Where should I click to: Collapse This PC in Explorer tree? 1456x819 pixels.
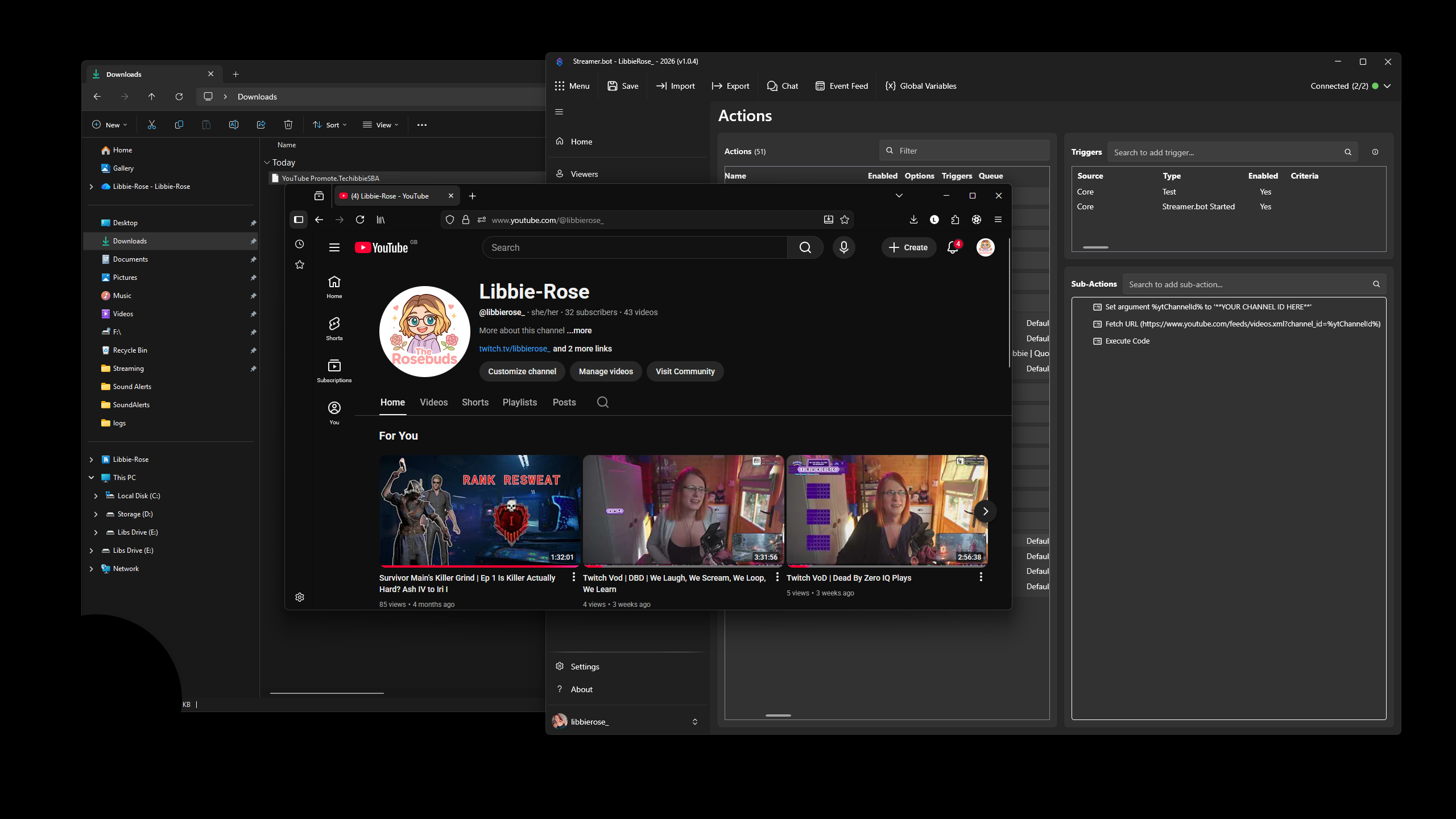(91, 478)
